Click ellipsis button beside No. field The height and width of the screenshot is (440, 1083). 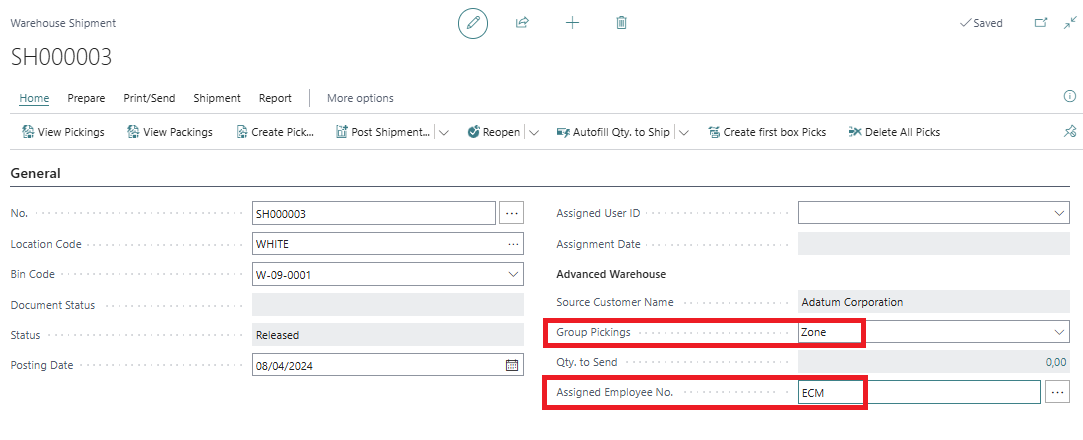pyautogui.click(x=511, y=213)
